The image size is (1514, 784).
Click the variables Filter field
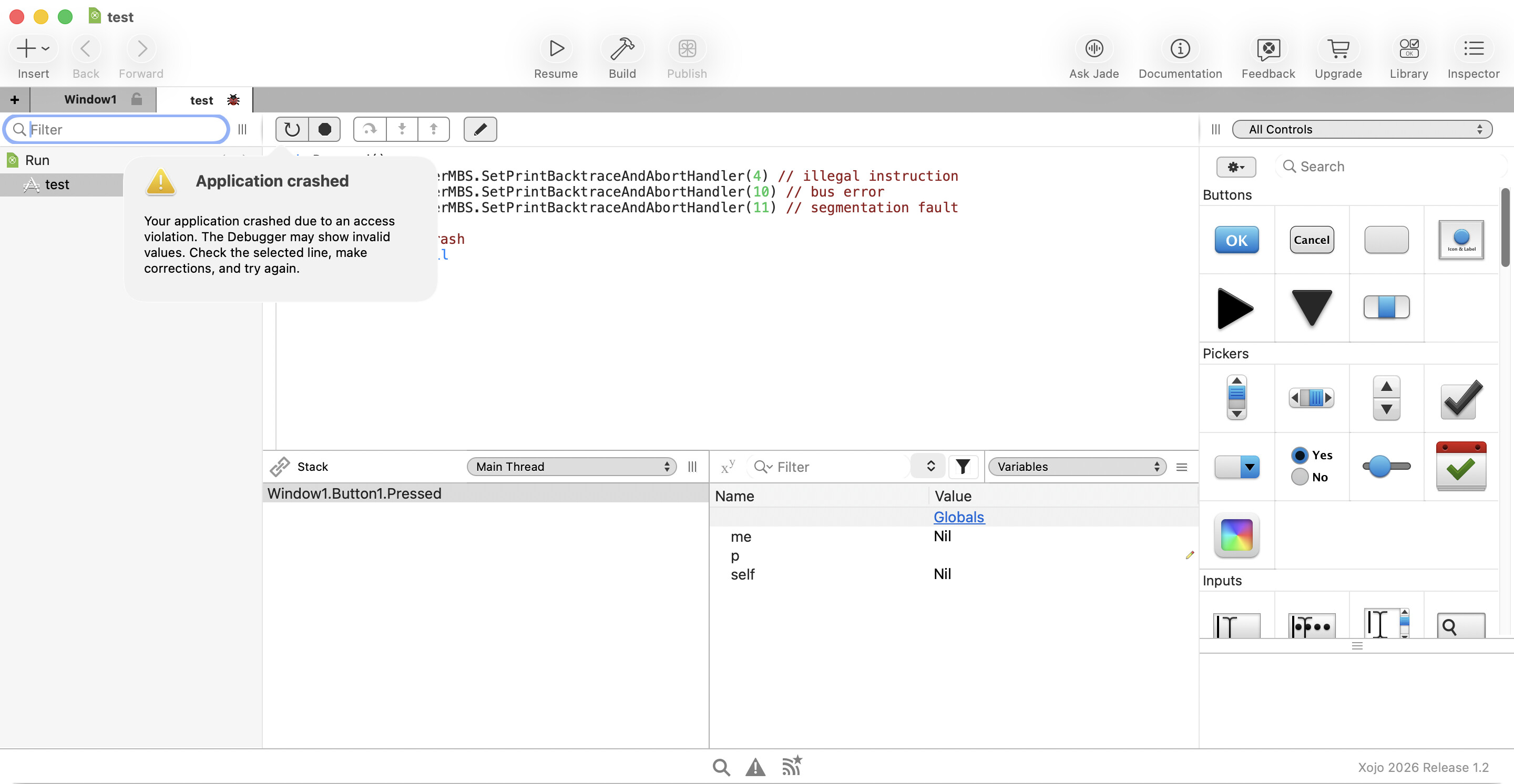[x=830, y=466]
